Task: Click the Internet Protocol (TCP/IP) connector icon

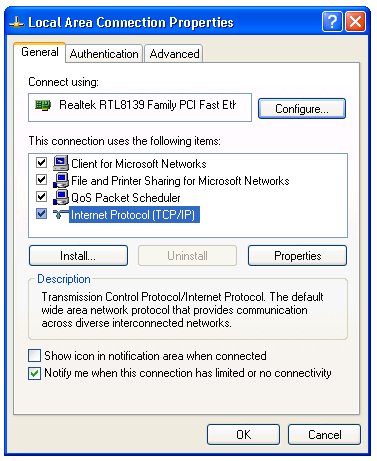Action: (61, 214)
